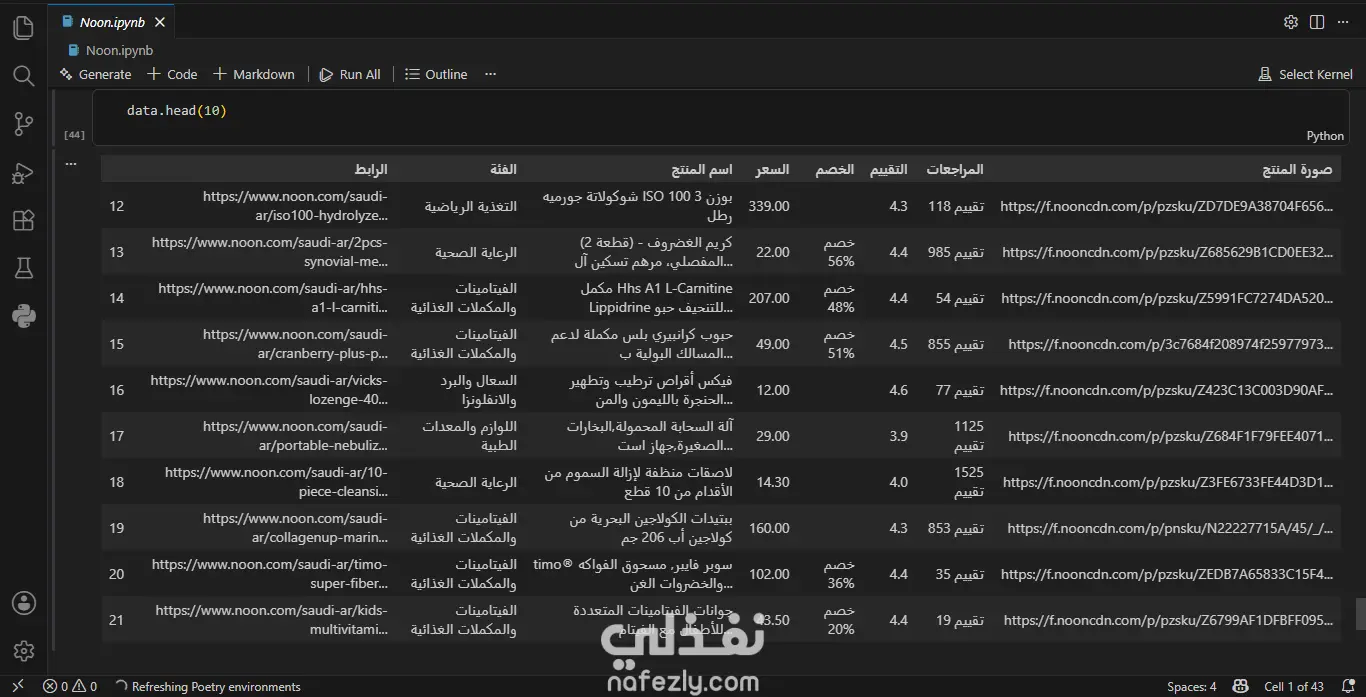Image resolution: width=1366 pixels, height=697 pixels.
Task: Select row index 15
Action: (x=117, y=344)
